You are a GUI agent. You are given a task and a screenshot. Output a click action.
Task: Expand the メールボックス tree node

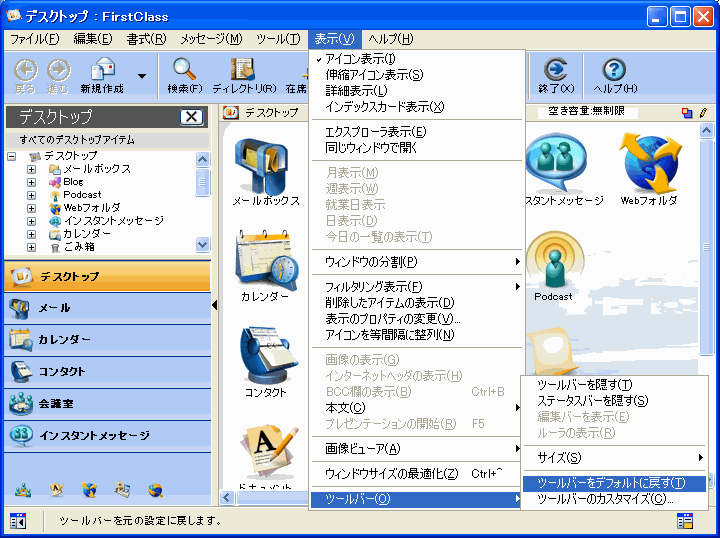pyautogui.click(x=31, y=169)
